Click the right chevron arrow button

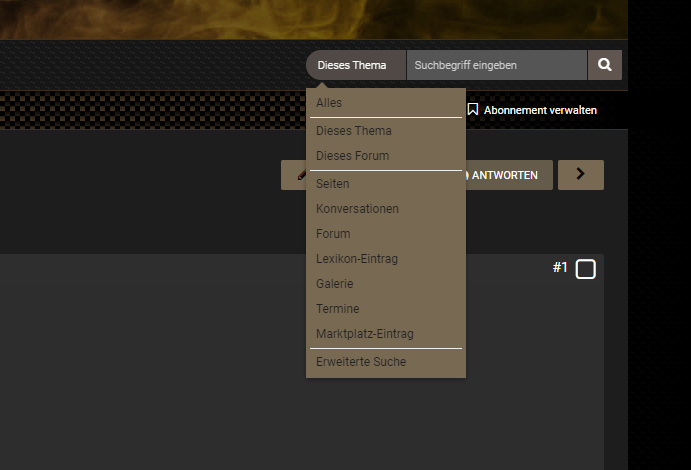pyautogui.click(x=581, y=175)
